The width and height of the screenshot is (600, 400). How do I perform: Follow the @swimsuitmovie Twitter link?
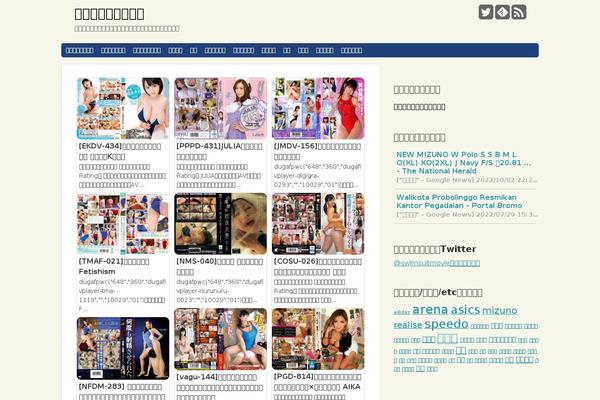pos(437,263)
